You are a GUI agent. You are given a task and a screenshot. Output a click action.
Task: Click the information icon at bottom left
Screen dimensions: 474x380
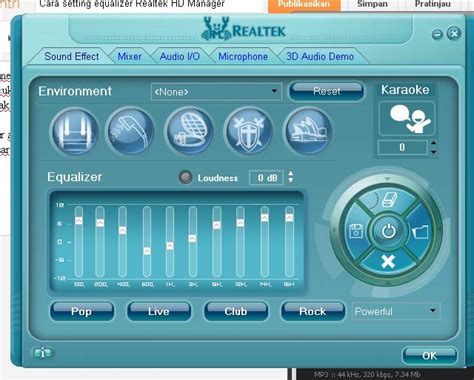43,353
